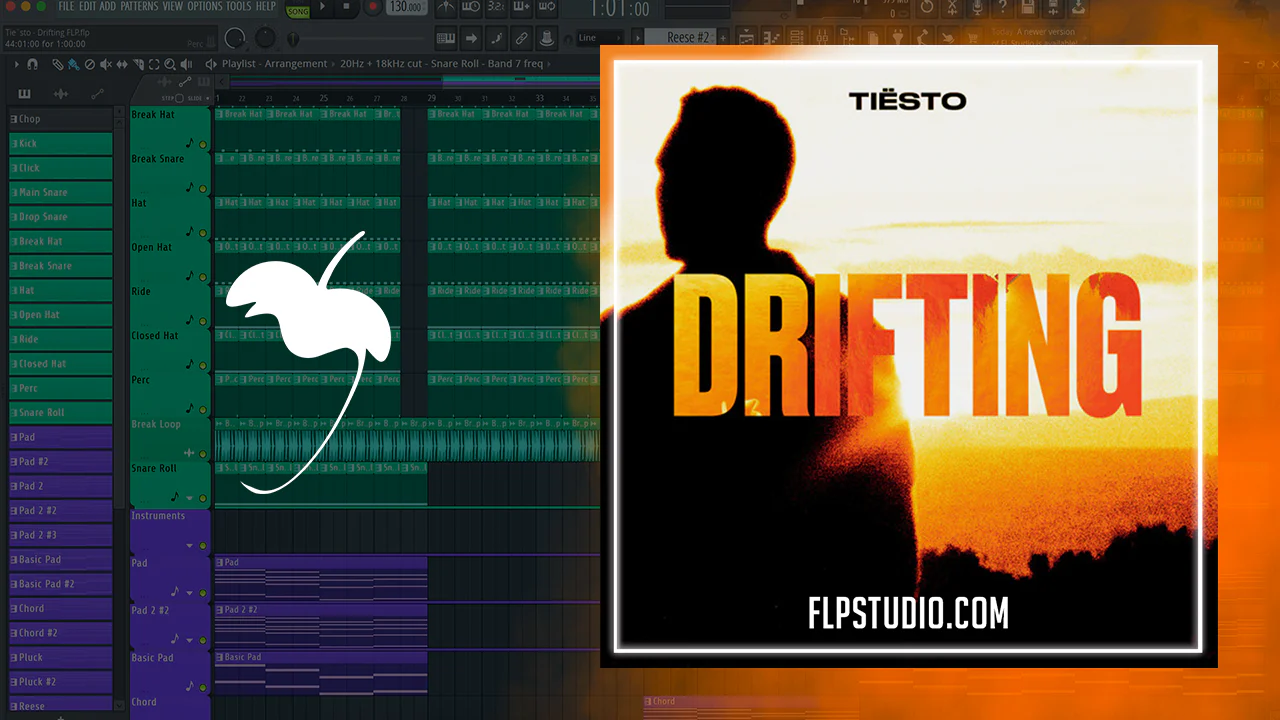The width and height of the screenshot is (1280, 720).
Task: Open the playlist menu arrow
Action: point(15,64)
